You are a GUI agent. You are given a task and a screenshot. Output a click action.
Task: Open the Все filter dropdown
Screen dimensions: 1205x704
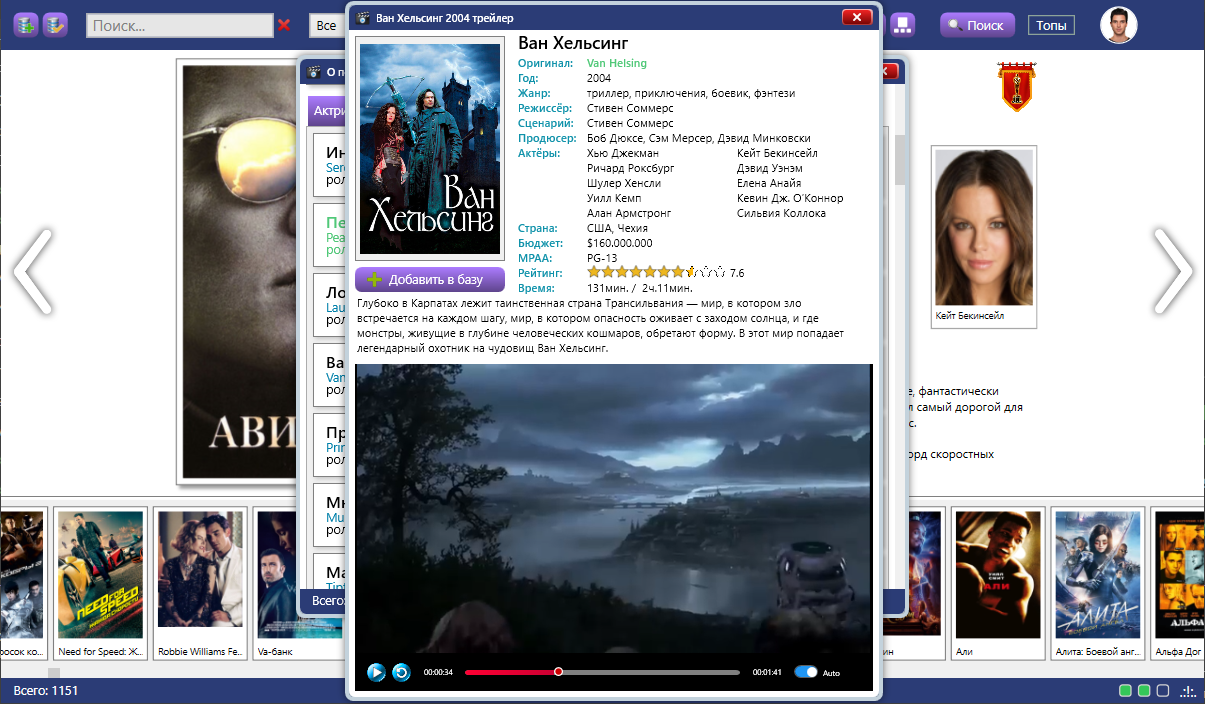point(326,25)
